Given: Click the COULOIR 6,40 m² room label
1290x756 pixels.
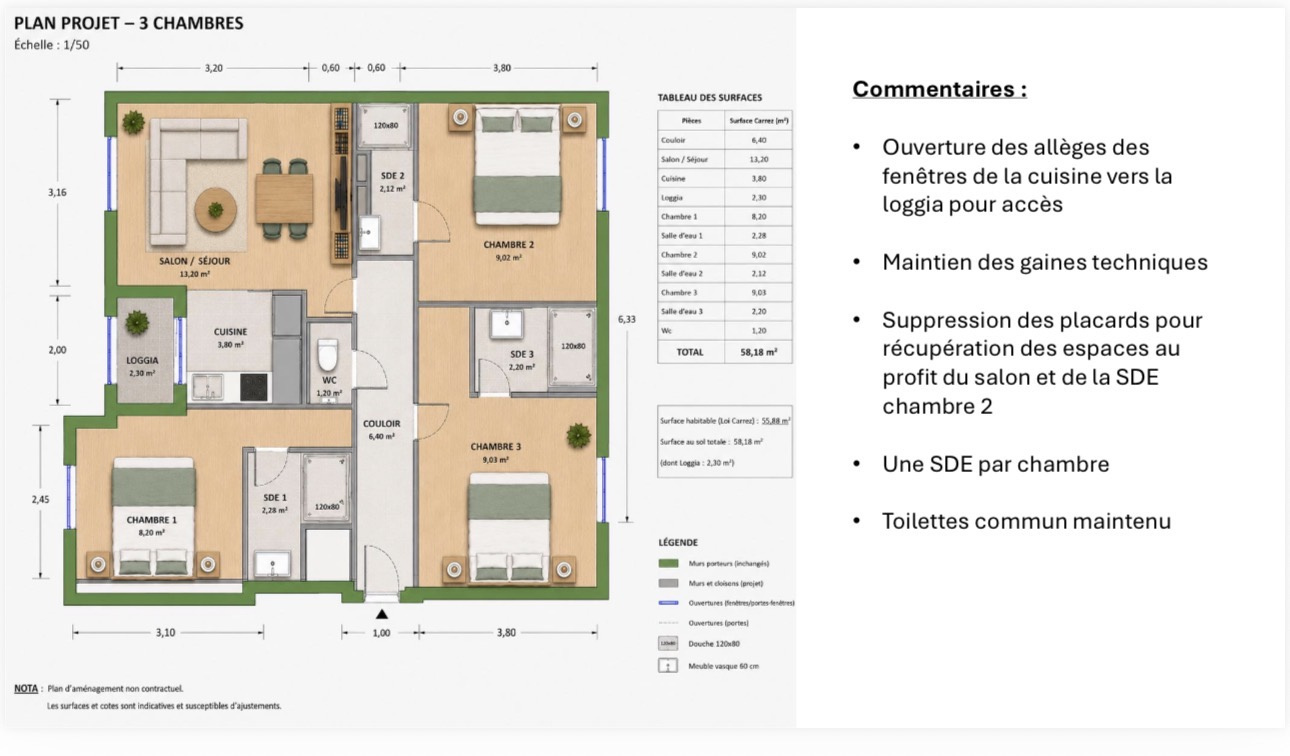Looking at the screenshot, I should 382,430.
